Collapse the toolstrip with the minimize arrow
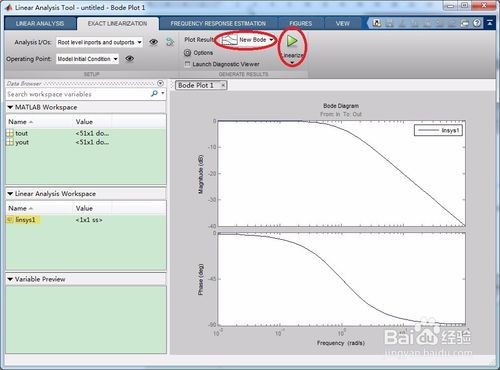 (x=489, y=23)
